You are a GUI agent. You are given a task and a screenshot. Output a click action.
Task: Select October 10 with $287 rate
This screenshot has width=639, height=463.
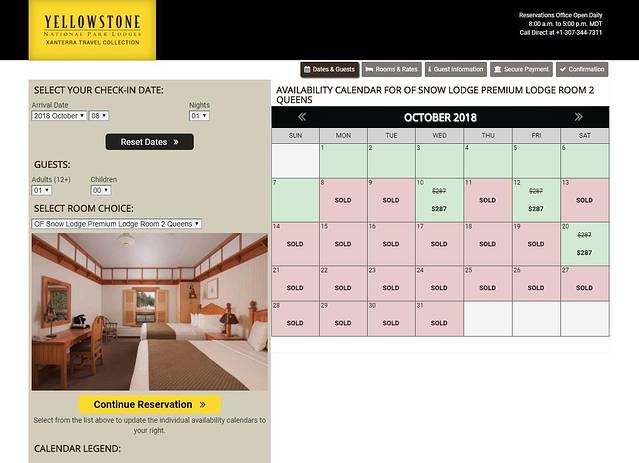pos(439,200)
